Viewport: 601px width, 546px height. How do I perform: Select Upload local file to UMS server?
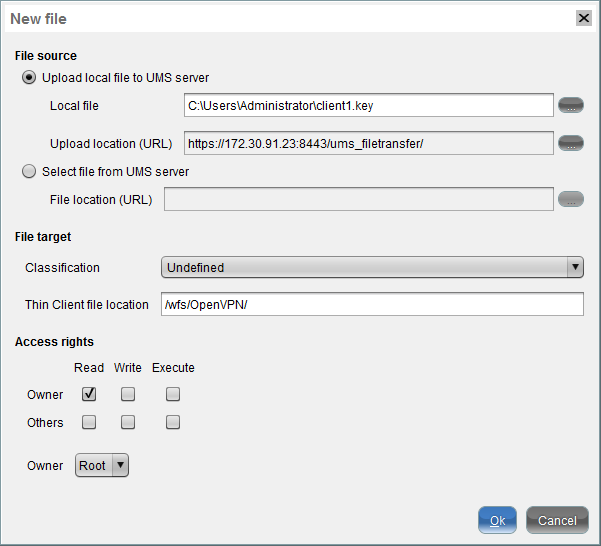(x=29, y=77)
